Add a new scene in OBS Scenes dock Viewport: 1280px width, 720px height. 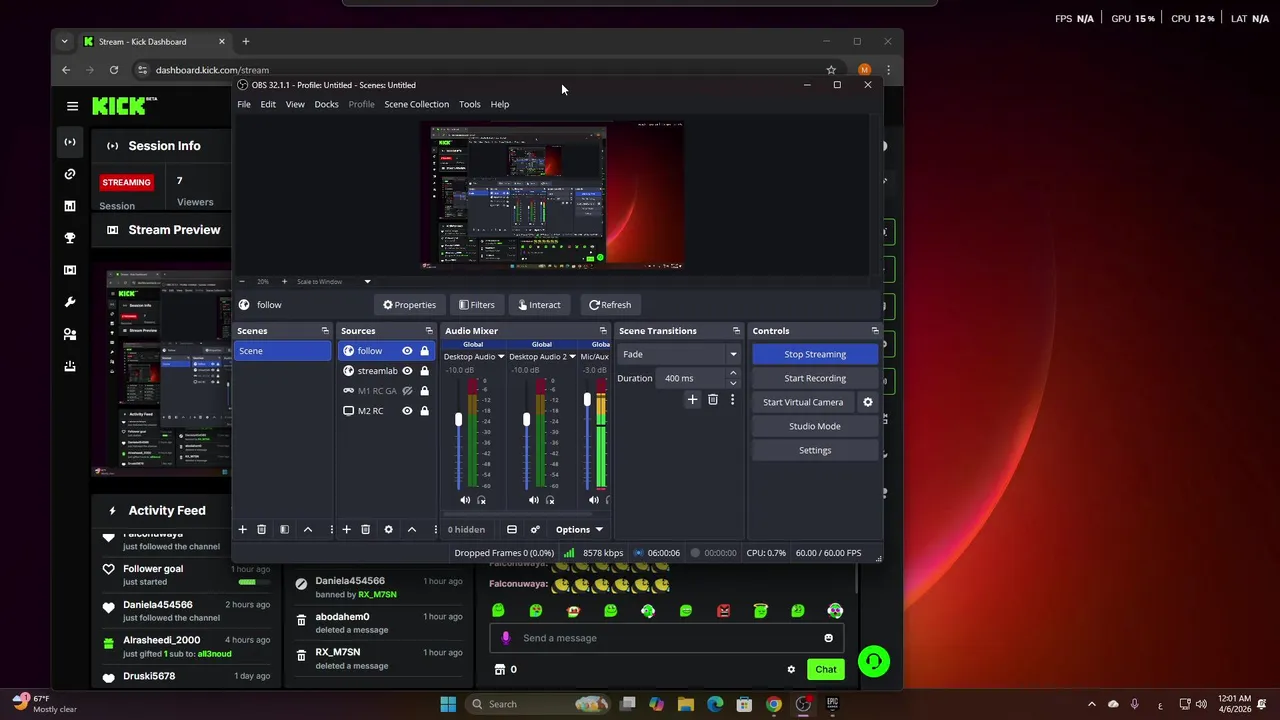pyautogui.click(x=242, y=530)
